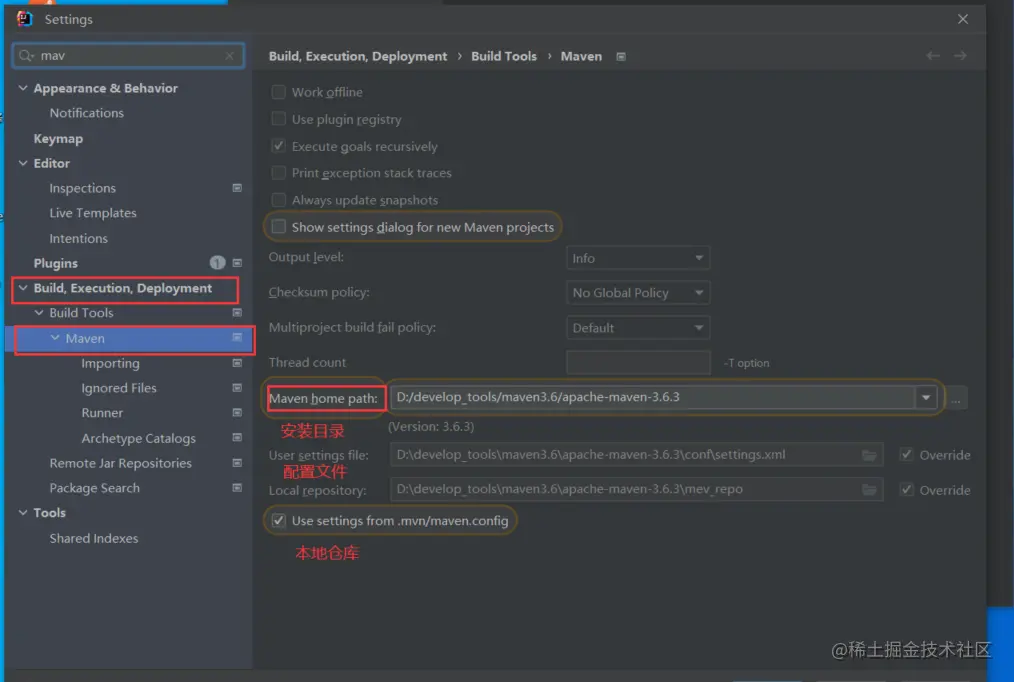Browse folder for Local repository

click(x=869, y=489)
